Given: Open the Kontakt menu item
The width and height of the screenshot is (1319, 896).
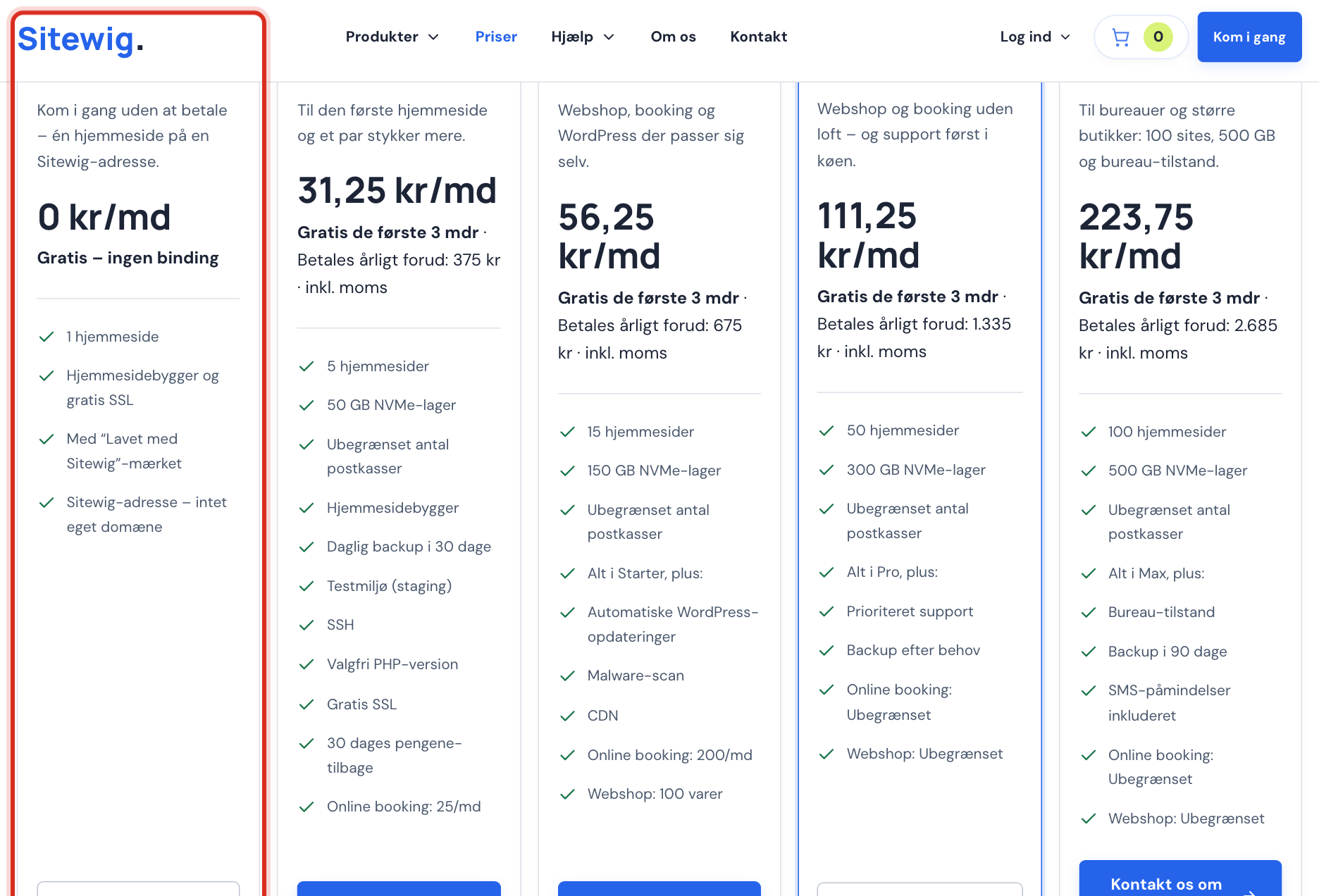Looking at the screenshot, I should (759, 37).
